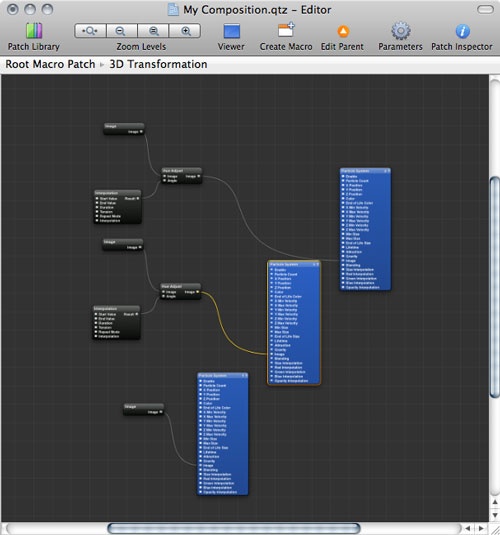
Task: Click Color port on rightmost Particle System
Action: click(343, 198)
